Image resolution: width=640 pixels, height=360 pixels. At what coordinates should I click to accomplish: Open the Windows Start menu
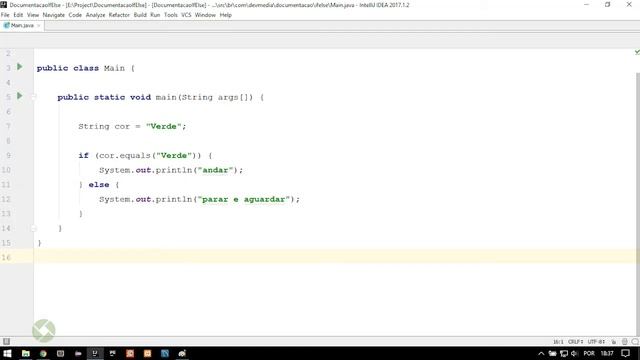[x=7, y=353]
